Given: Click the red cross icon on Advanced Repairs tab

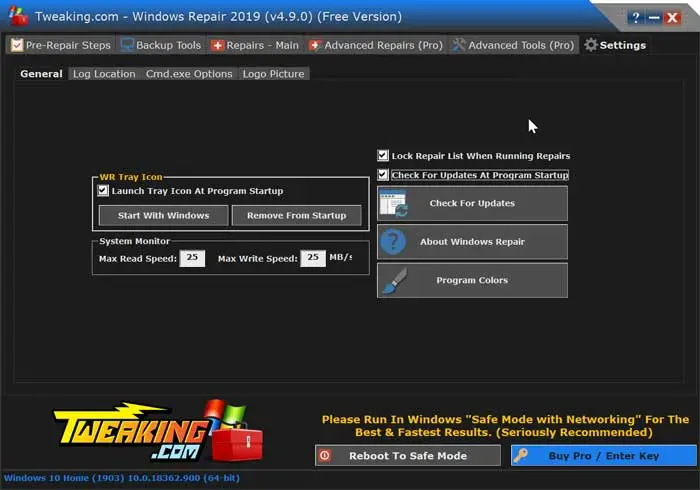Looking at the screenshot, I should coord(315,45).
